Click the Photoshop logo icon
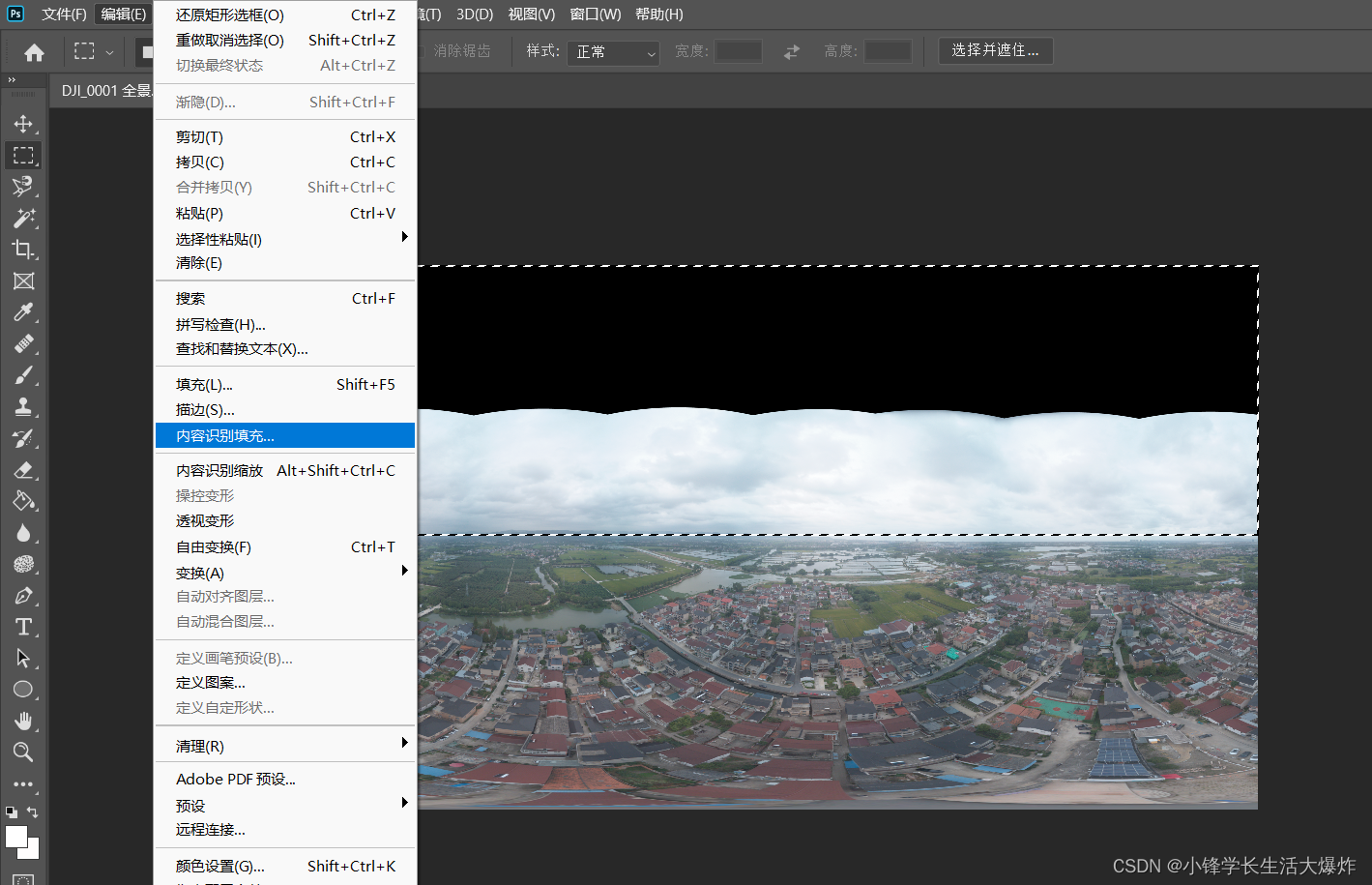1372x885 pixels. (x=15, y=14)
